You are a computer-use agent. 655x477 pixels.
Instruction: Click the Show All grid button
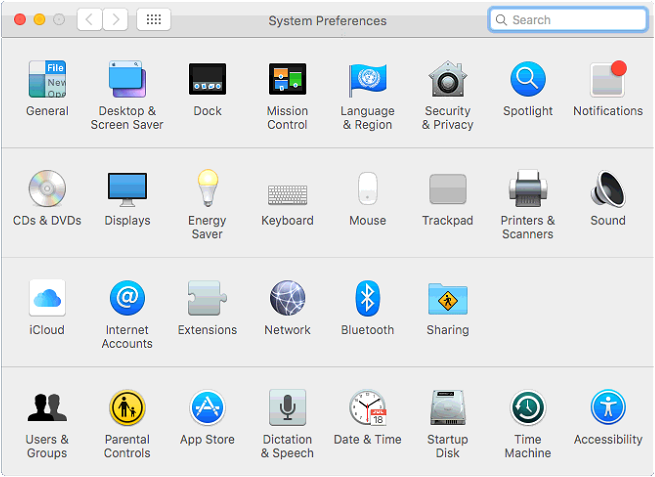pos(153,20)
